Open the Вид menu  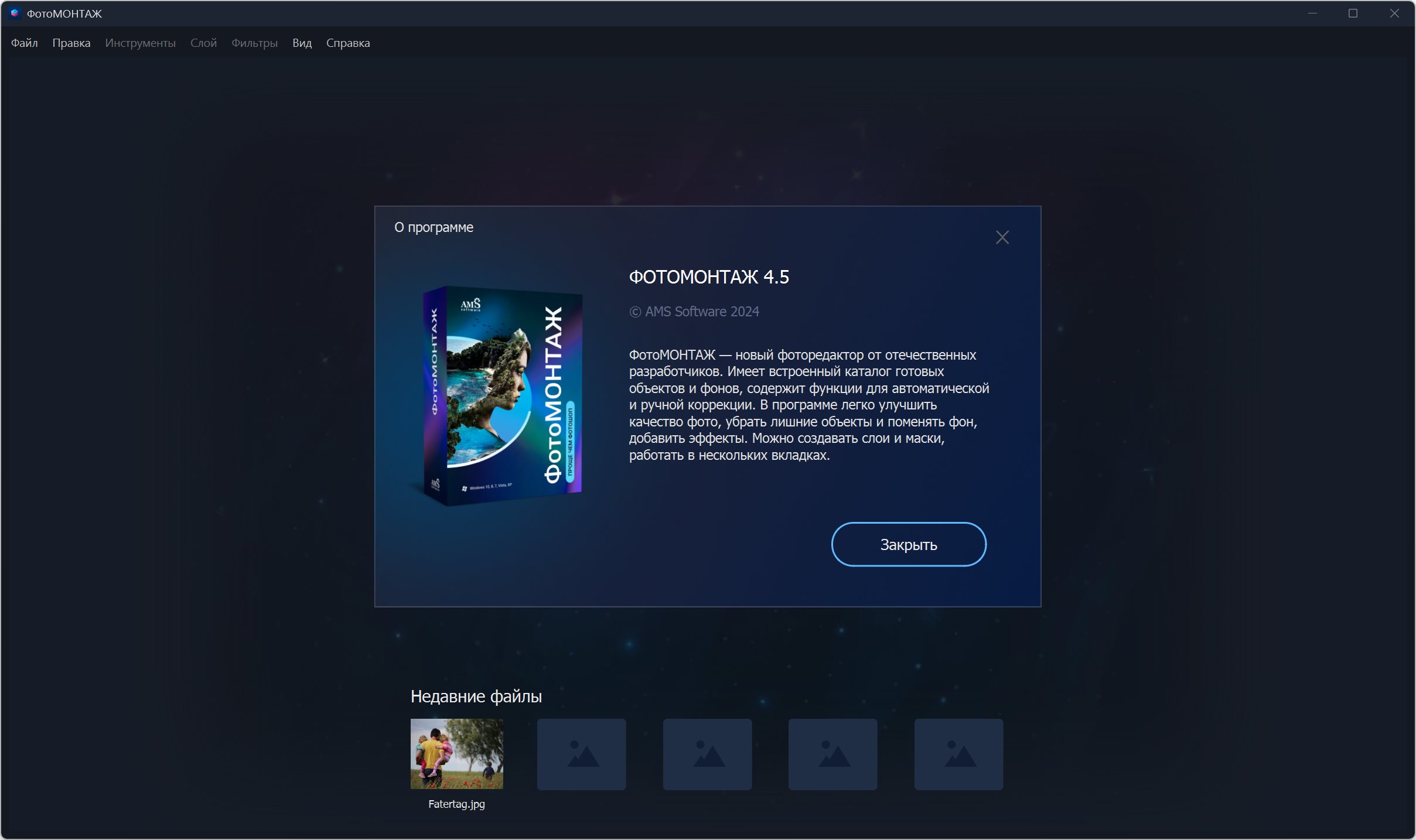302,43
